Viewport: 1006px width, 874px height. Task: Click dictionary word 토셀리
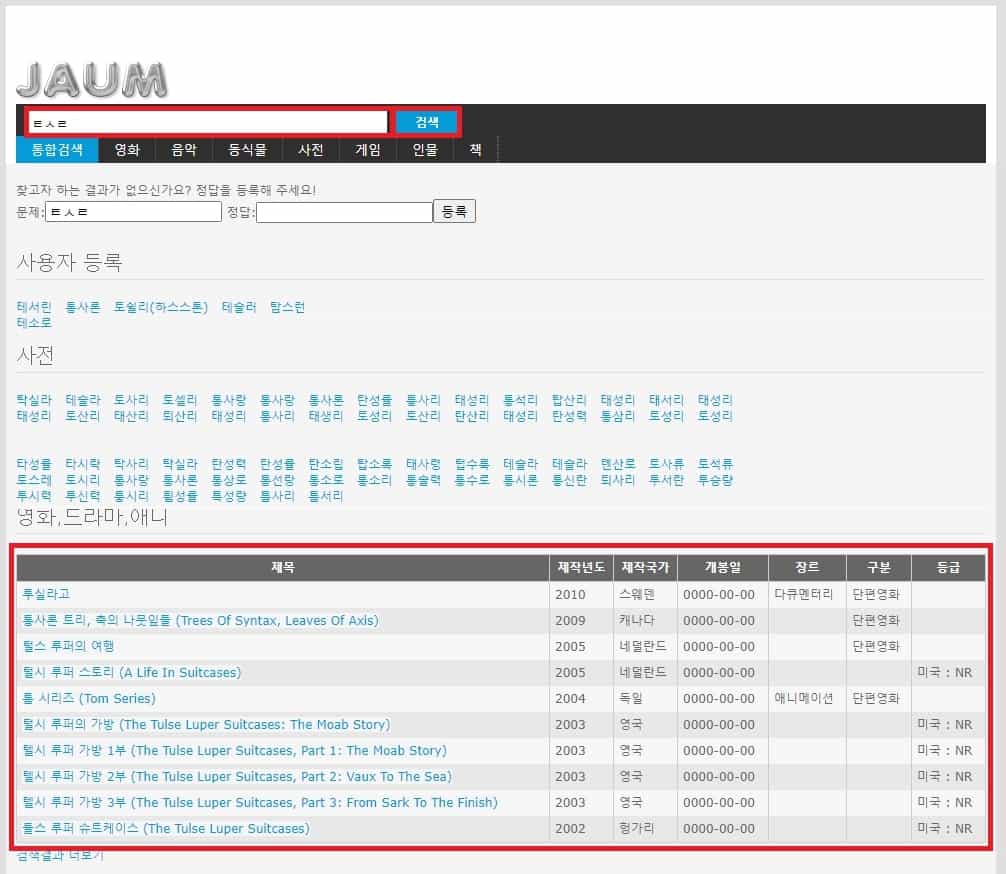(180, 400)
